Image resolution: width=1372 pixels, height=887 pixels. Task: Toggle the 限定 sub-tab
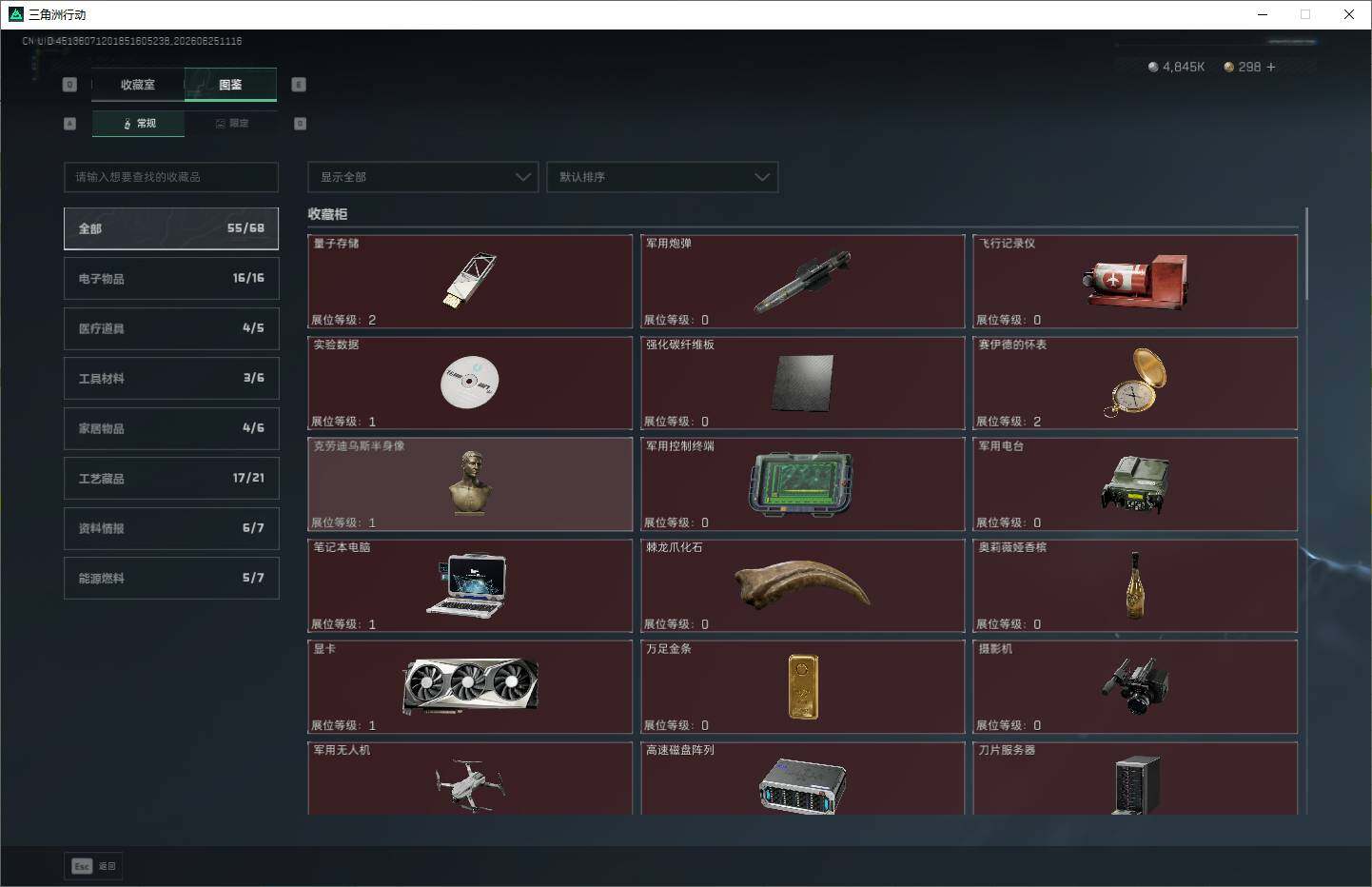coord(231,124)
